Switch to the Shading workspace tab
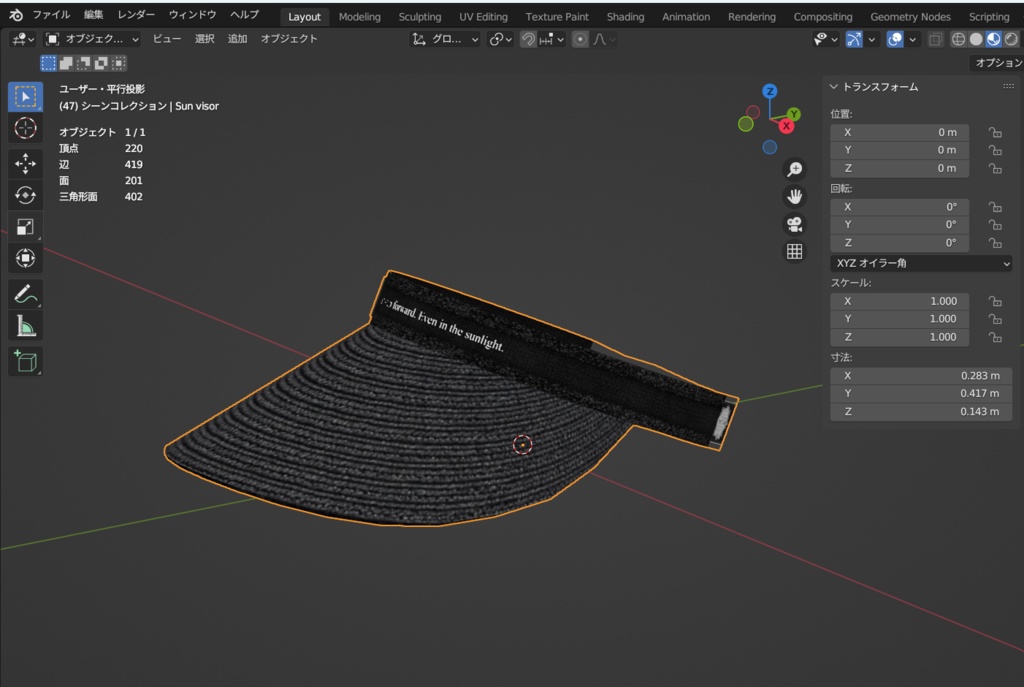This screenshot has height=687, width=1024. click(625, 17)
